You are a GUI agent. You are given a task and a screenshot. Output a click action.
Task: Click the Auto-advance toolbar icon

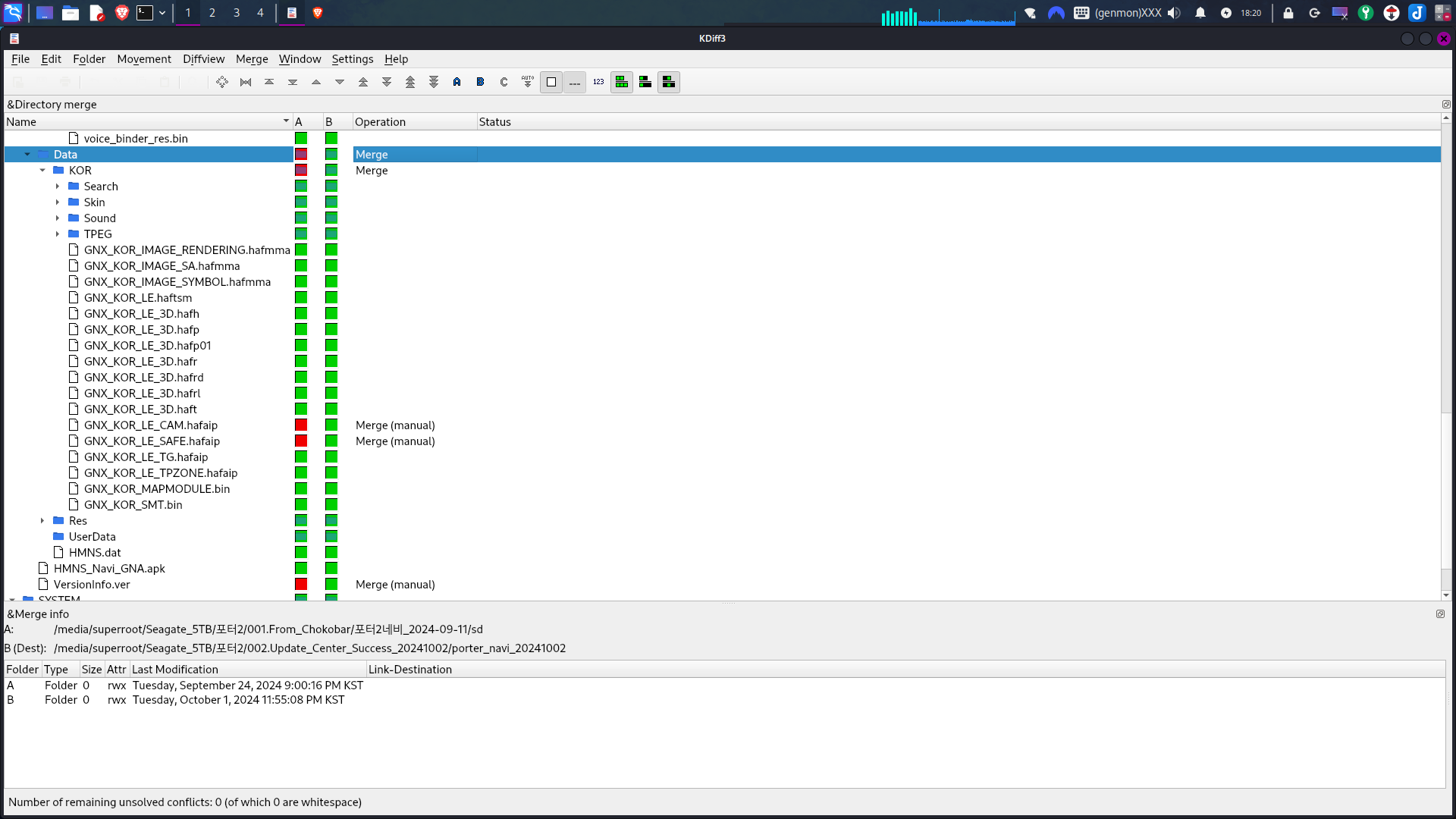(x=528, y=82)
